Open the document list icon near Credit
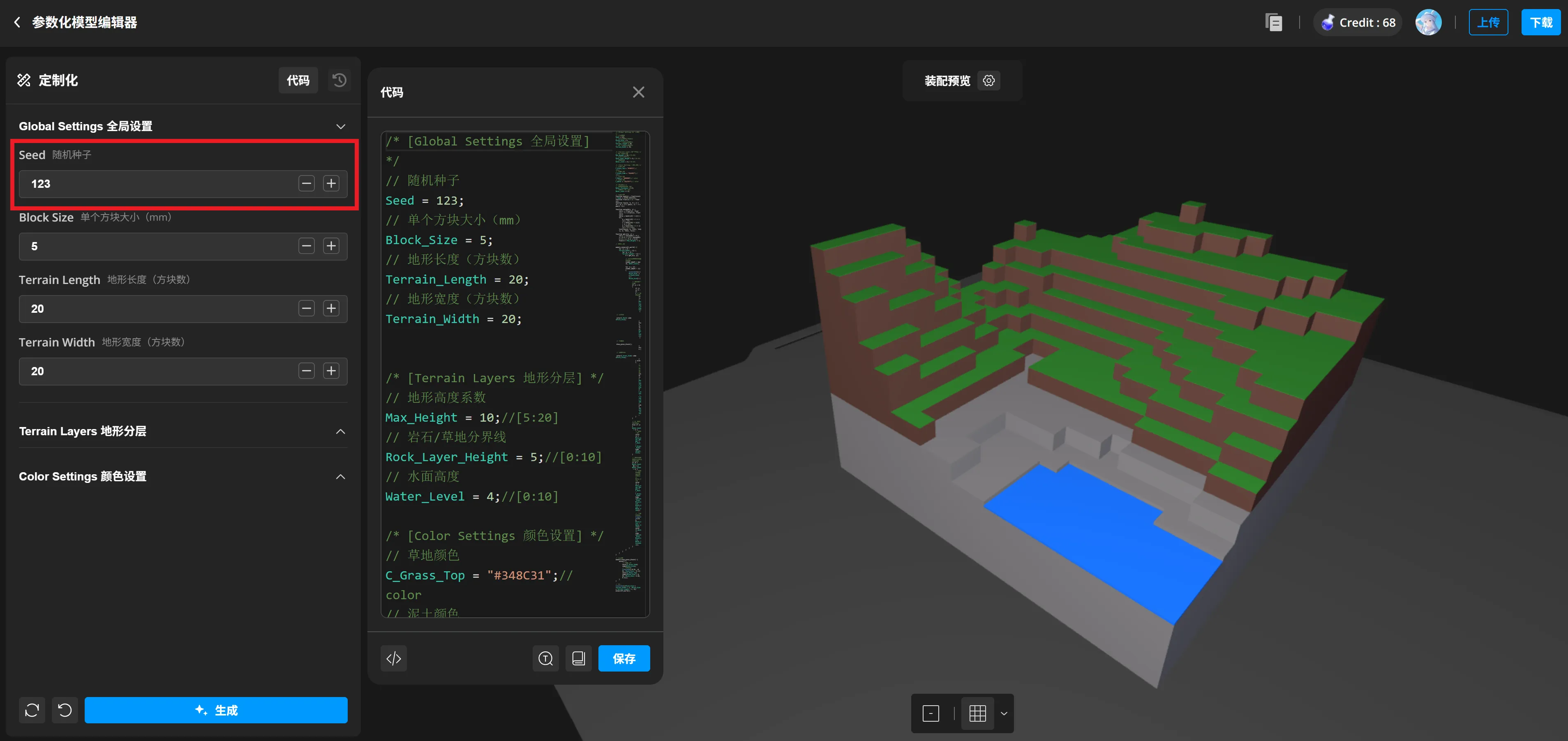The width and height of the screenshot is (1568, 741). 1273,23
